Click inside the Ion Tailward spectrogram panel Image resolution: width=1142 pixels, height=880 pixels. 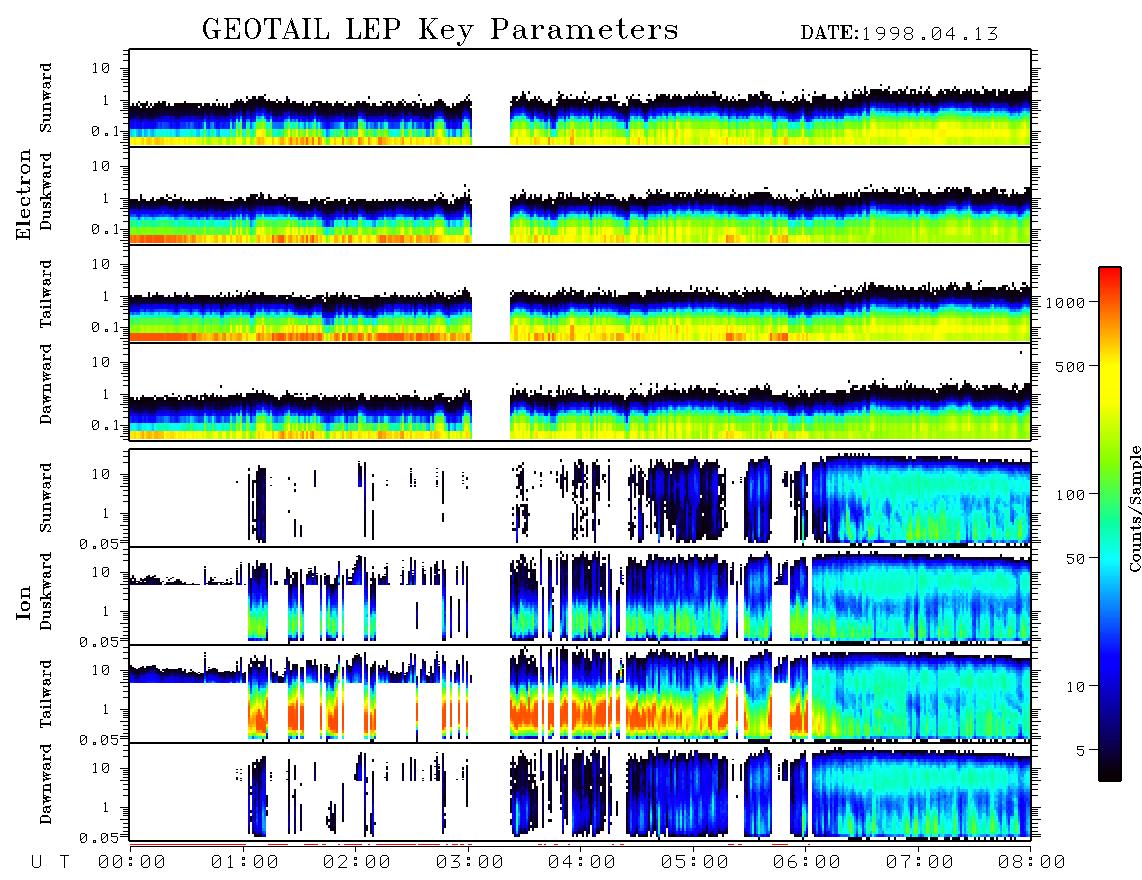tap(580, 694)
